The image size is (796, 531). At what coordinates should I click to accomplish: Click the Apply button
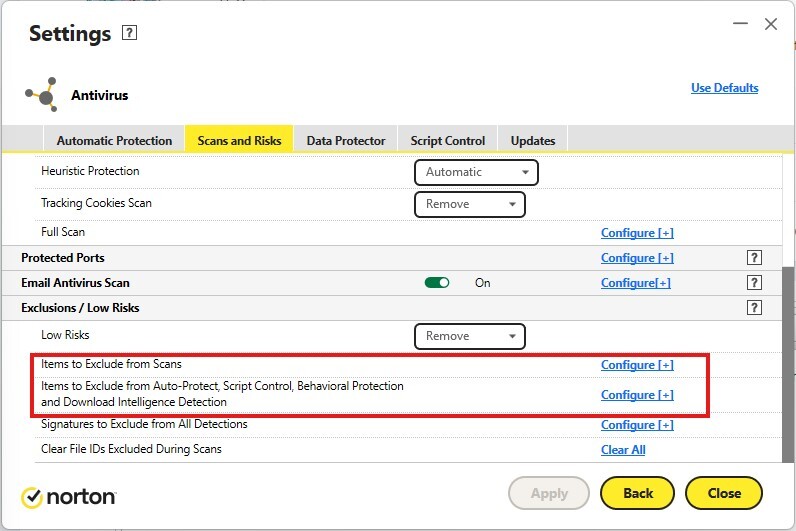[x=549, y=493]
